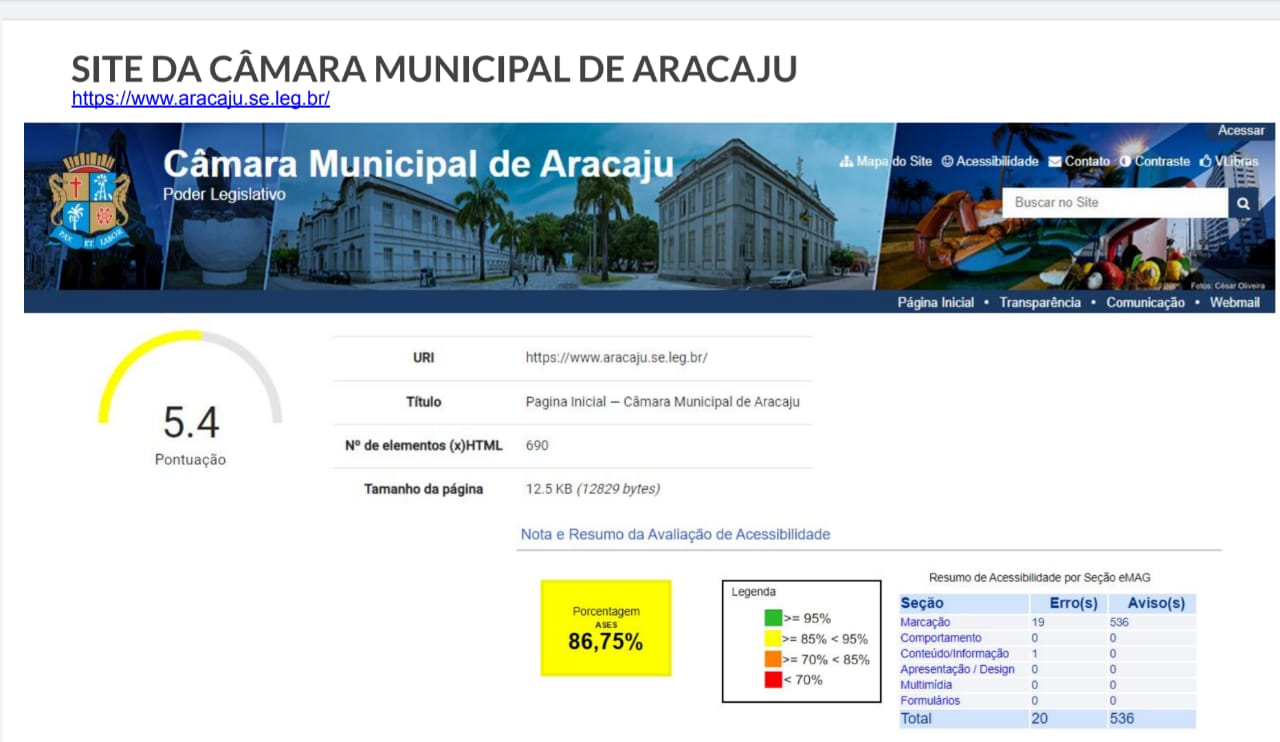Click the Acessar button

pyautogui.click(x=1241, y=130)
